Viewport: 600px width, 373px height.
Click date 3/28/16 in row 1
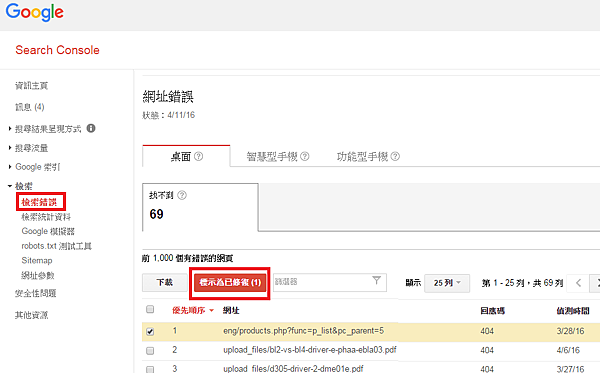pos(570,331)
